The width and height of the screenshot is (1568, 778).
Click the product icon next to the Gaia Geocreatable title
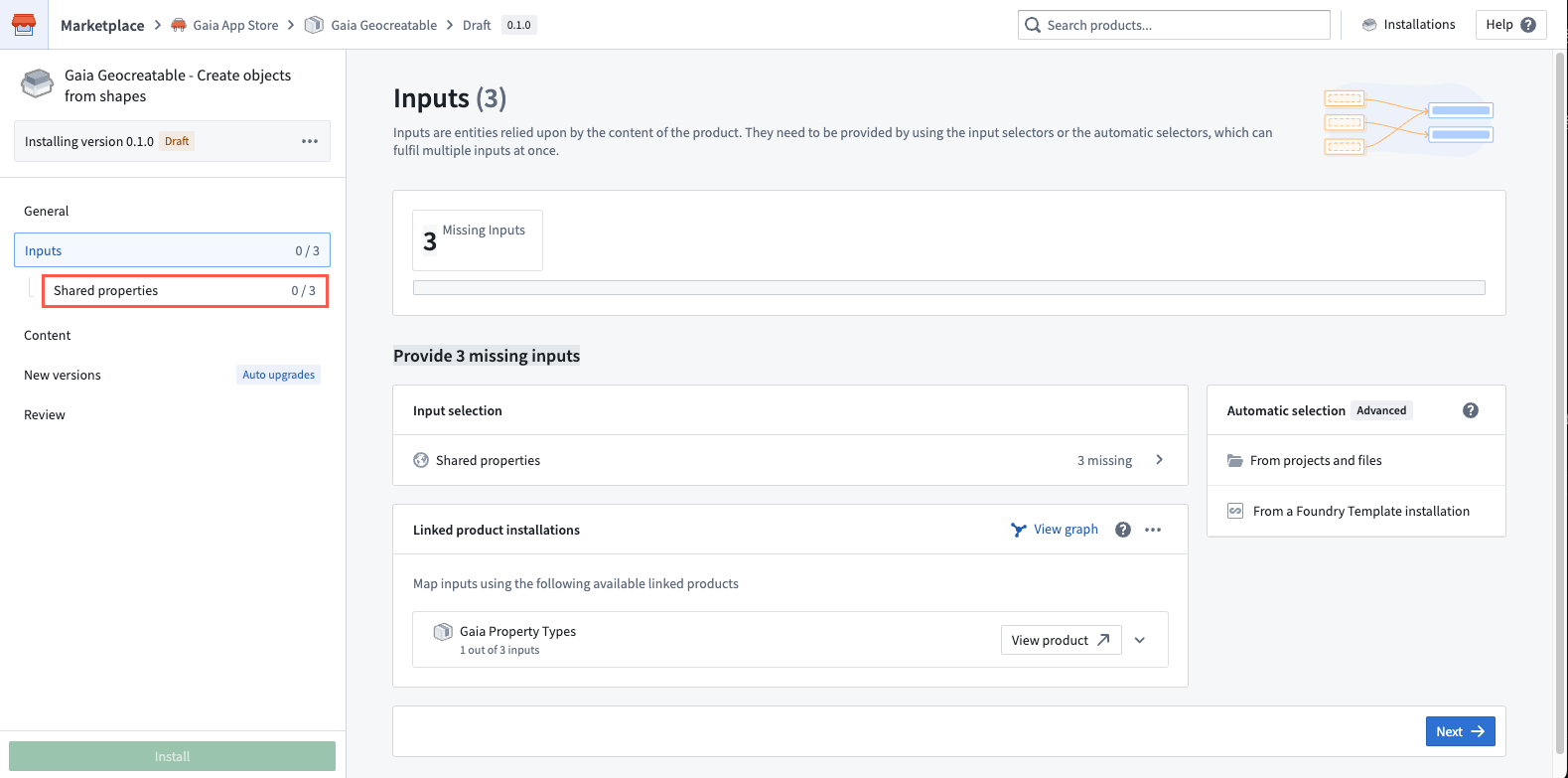(38, 83)
